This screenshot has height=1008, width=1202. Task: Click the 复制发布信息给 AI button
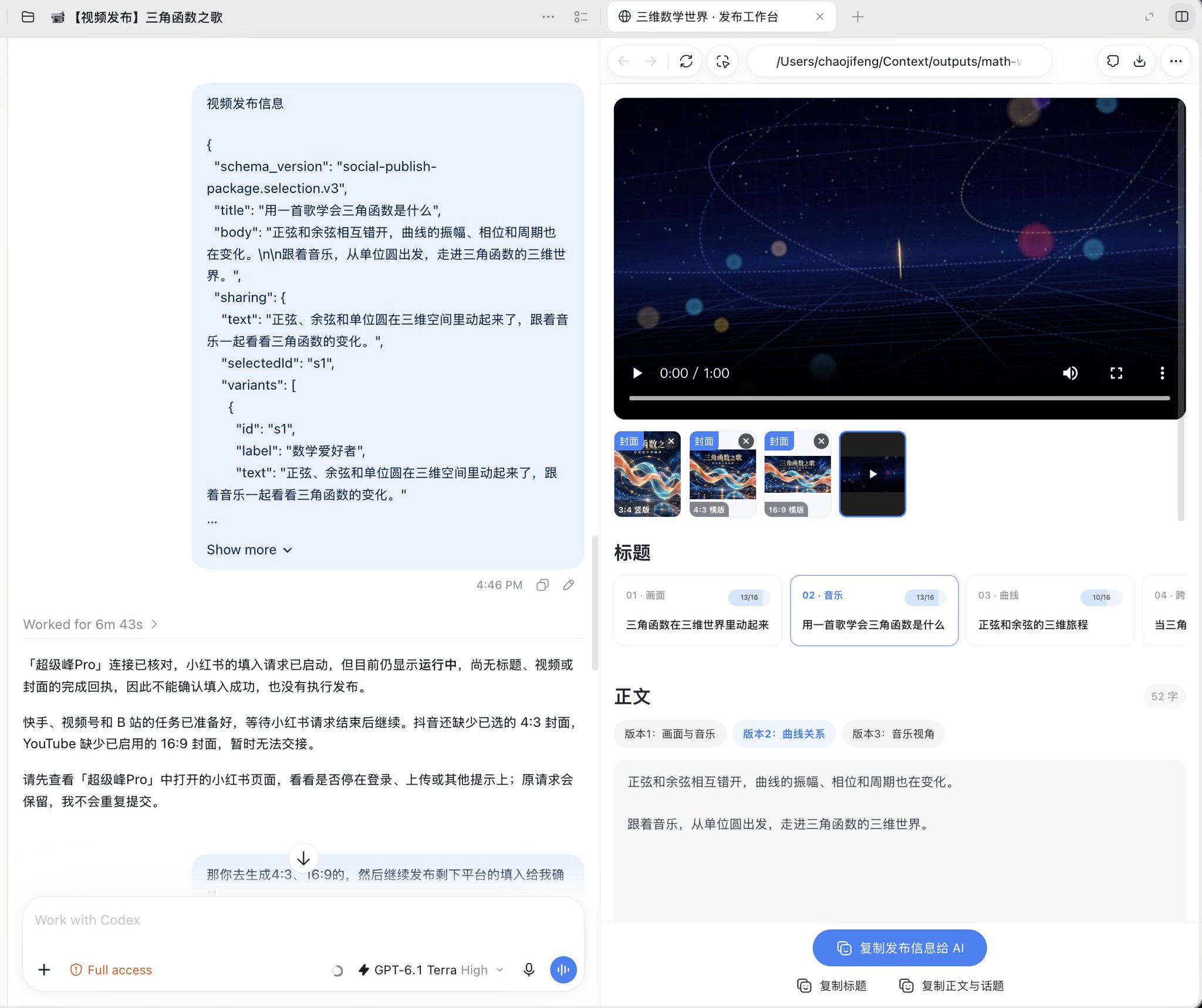[x=900, y=948]
